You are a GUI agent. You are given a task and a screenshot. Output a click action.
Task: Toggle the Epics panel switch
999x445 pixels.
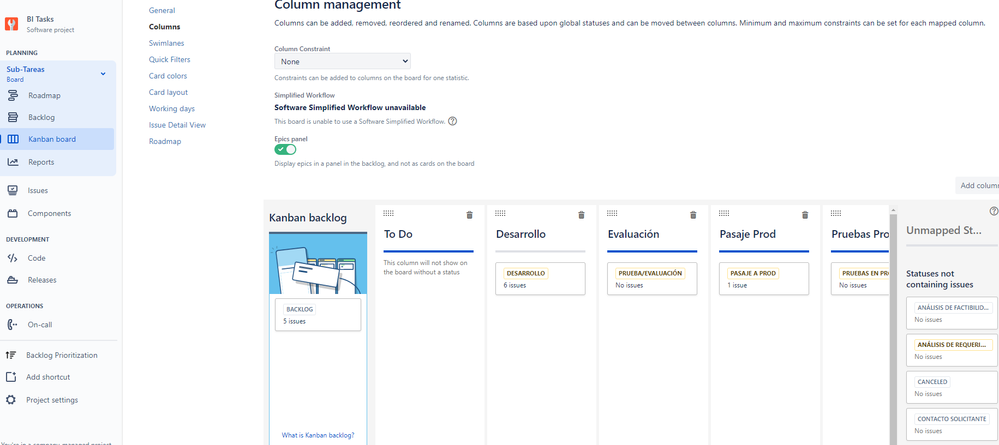285,149
